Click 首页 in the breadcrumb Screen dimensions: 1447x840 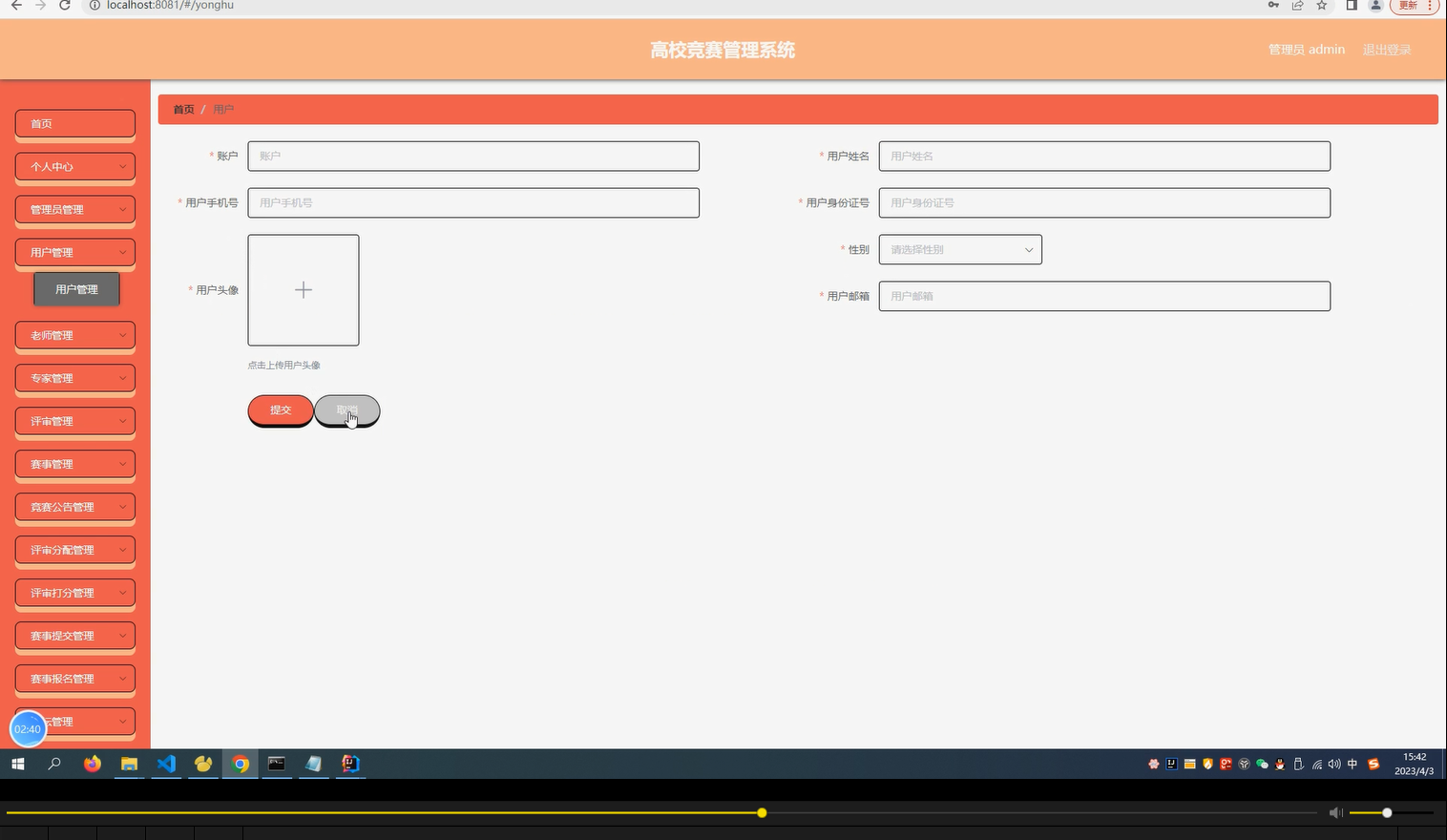tap(183, 110)
